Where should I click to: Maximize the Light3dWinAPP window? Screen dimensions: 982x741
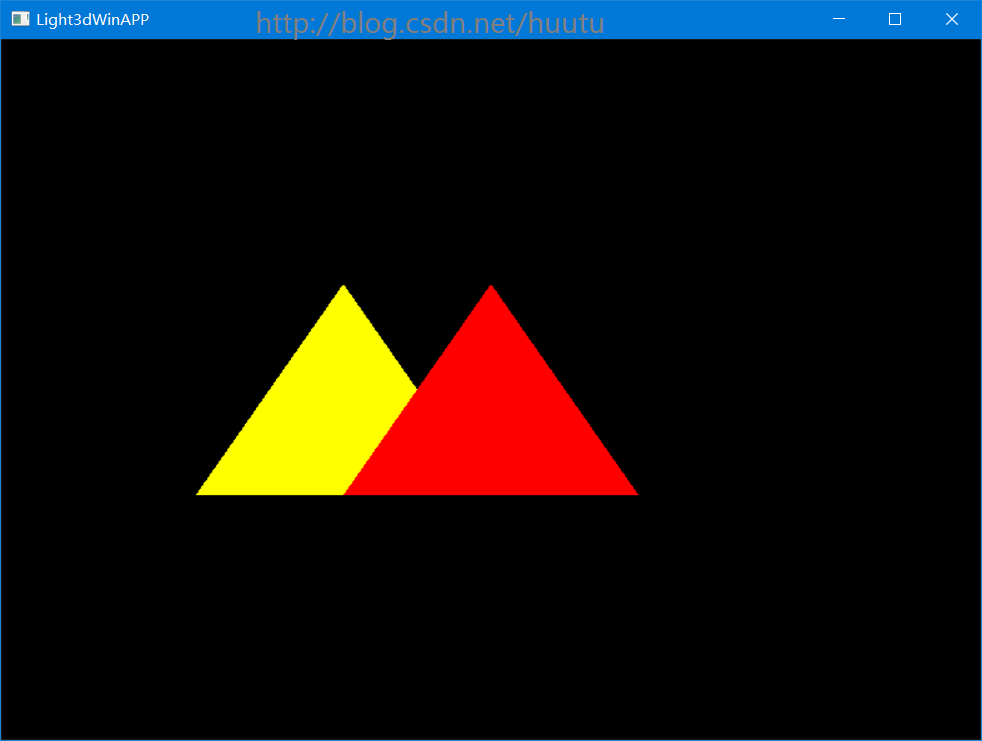point(894,18)
